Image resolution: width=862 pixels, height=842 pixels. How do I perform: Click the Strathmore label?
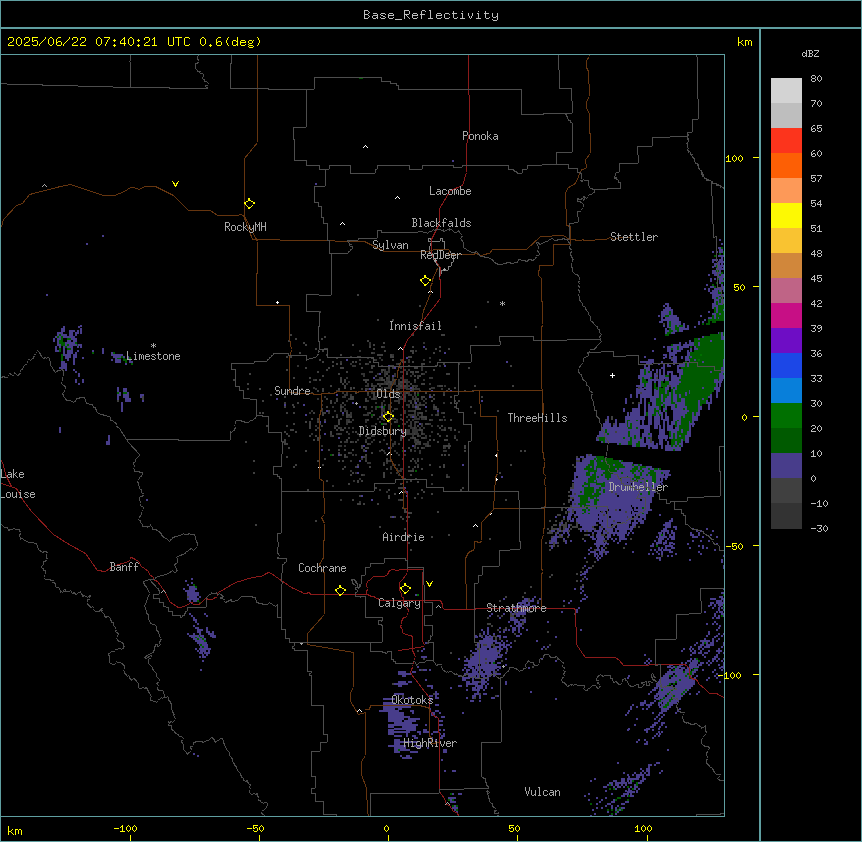[516, 608]
